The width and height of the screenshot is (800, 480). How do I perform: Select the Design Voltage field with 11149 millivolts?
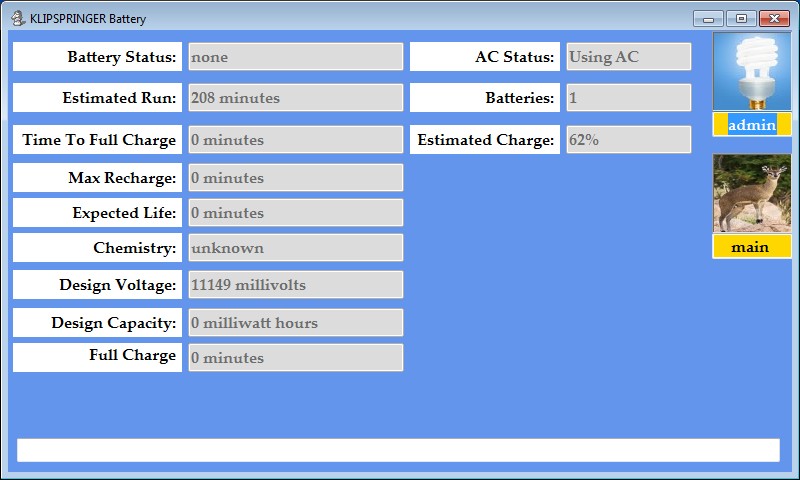coord(295,285)
